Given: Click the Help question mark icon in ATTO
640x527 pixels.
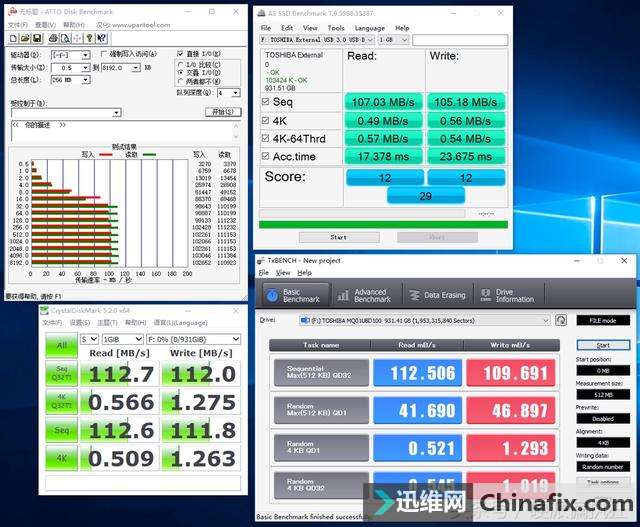Looking at the screenshot, I should [x=89, y=38].
